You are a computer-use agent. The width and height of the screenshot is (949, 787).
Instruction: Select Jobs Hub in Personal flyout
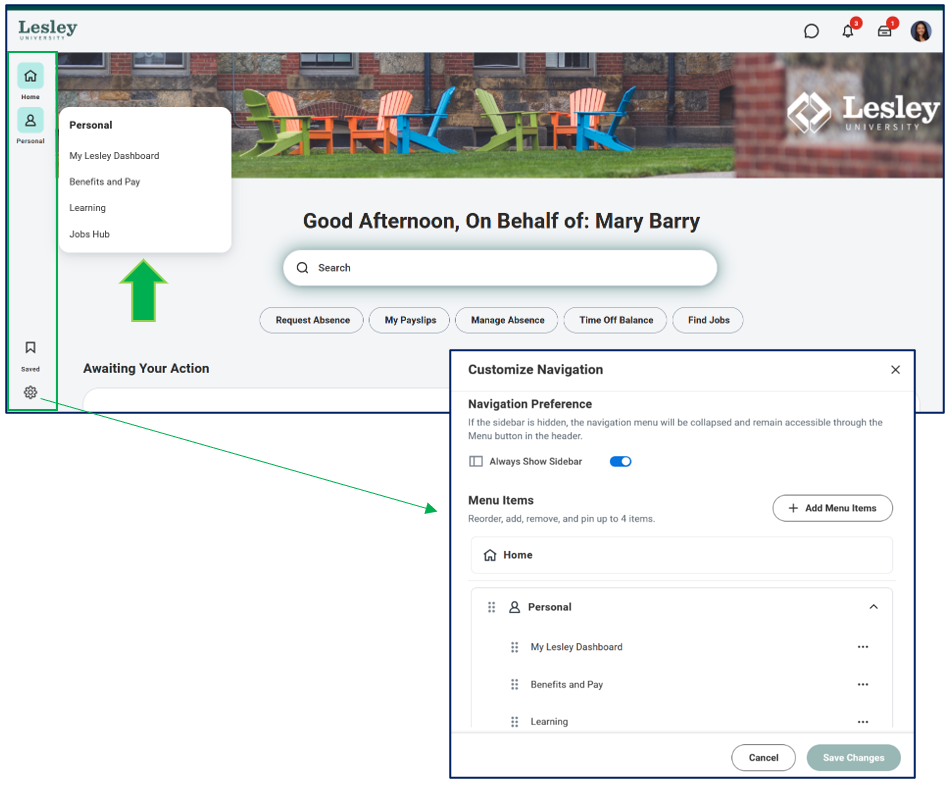pos(89,234)
